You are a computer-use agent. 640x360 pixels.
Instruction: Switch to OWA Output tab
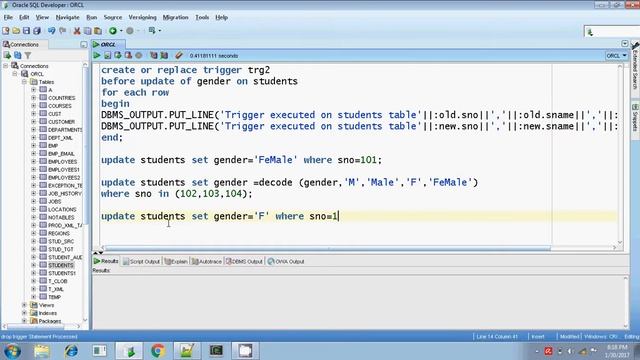coord(286,262)
